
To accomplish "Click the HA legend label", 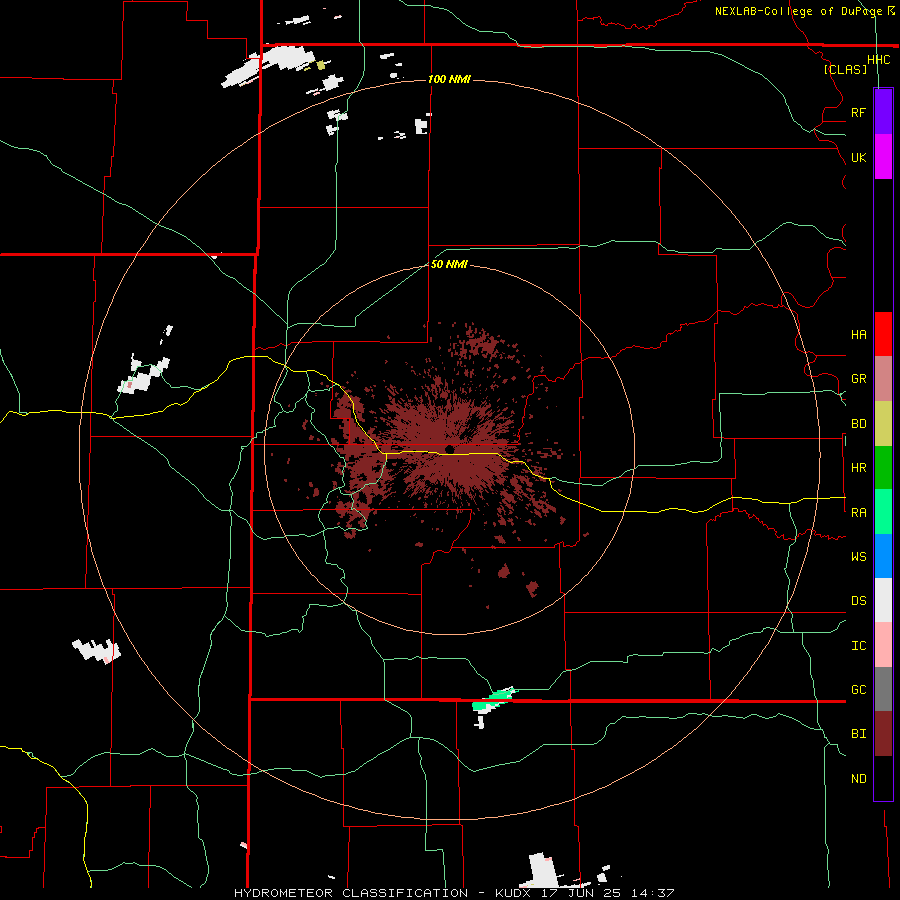I will [859, 335].
